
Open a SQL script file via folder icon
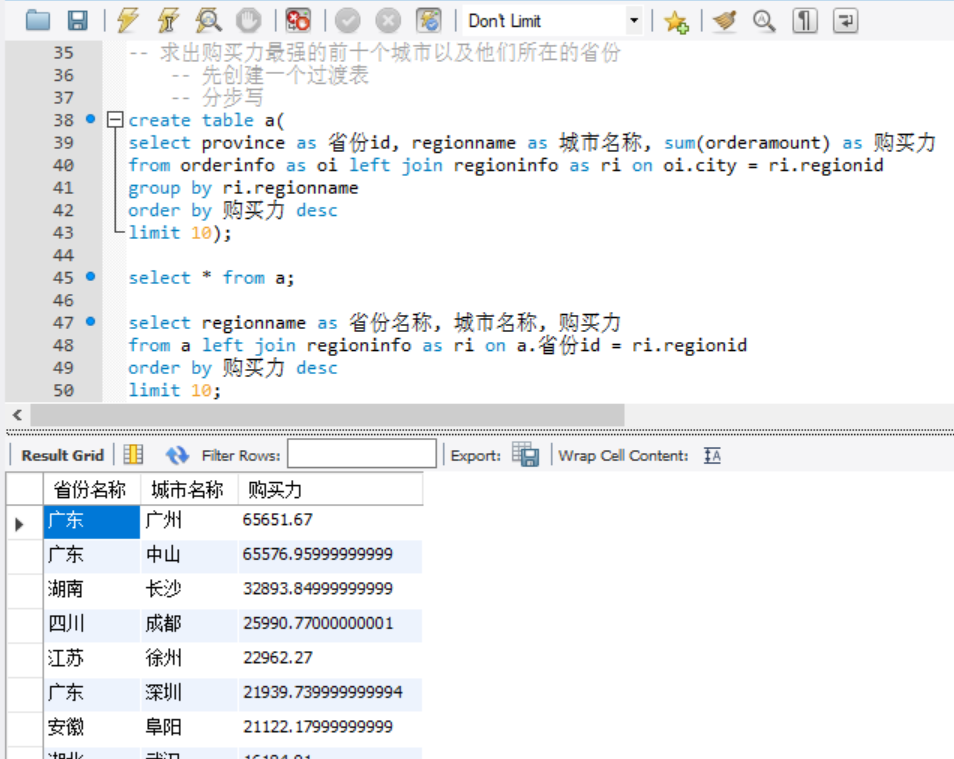(x=38, y=21)
